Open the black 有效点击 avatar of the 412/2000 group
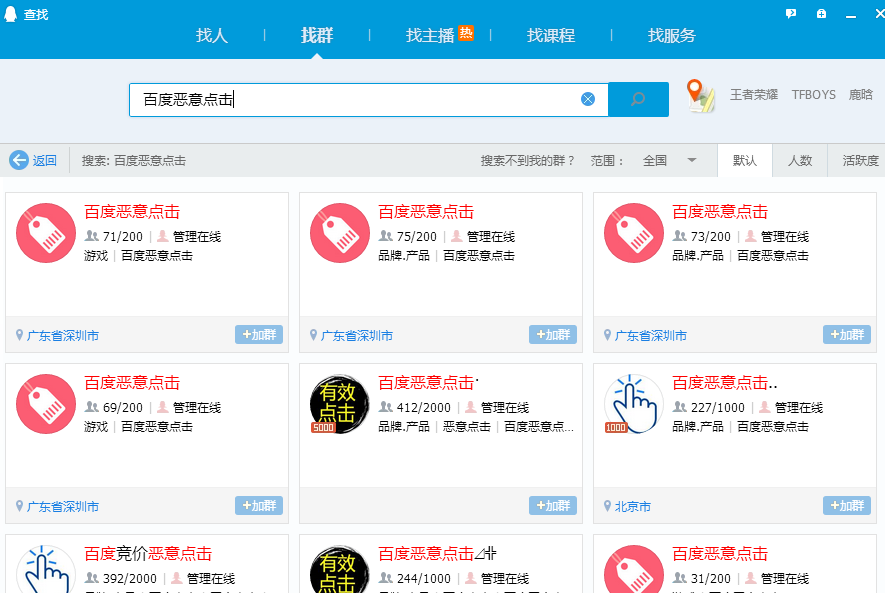The height and width of the screenshot is (594, 885). [340, 404]
